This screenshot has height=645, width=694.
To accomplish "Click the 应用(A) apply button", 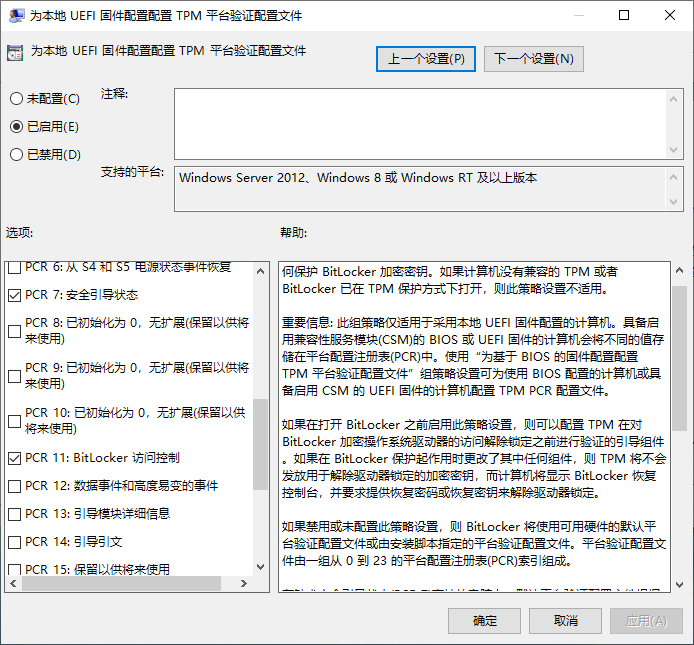I will coord(646,621).
